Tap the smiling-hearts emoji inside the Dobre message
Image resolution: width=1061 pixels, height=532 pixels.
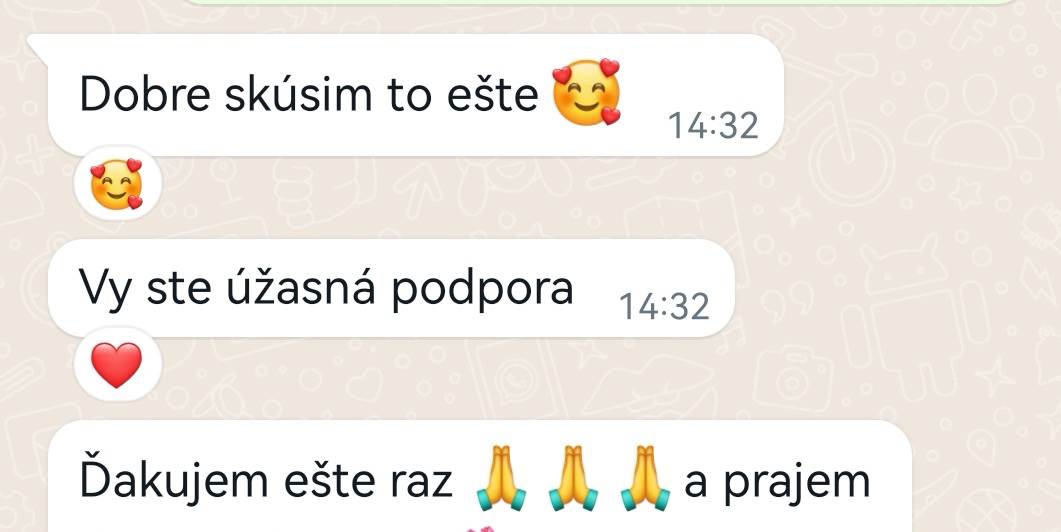(x=587, y=92)
